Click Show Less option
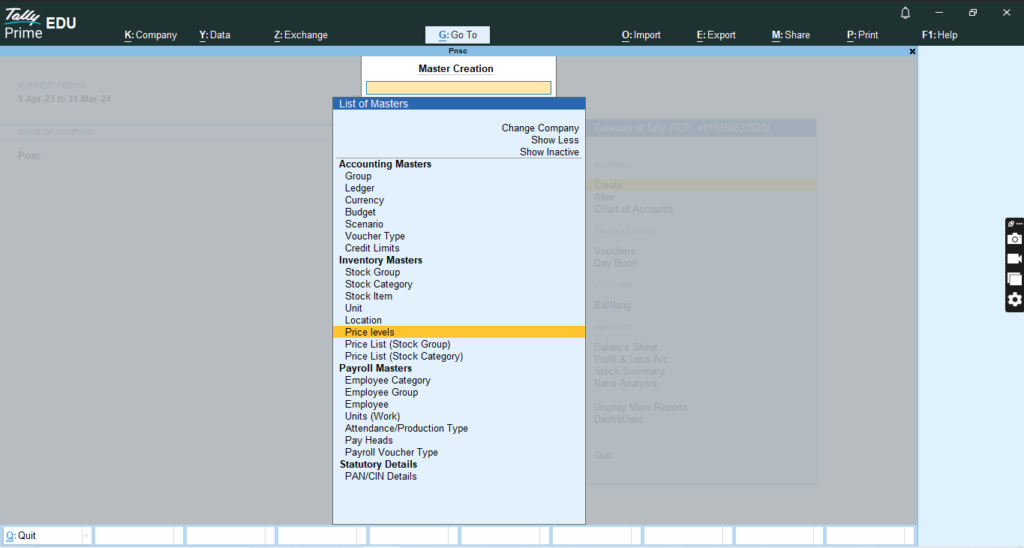Screen dimensions: 1024x548 [554, 140]
